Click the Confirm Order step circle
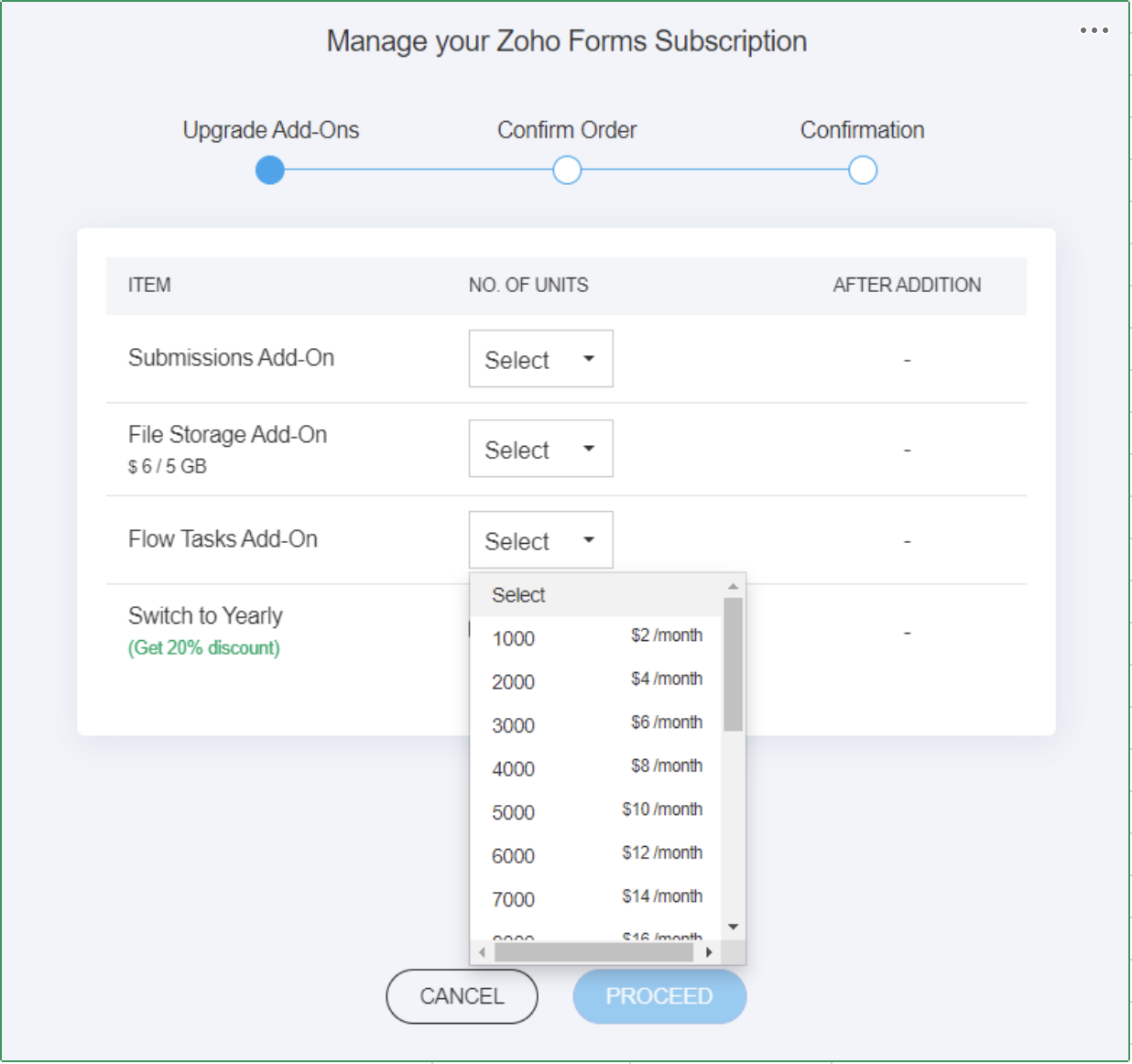 click(x=567, y=170)
